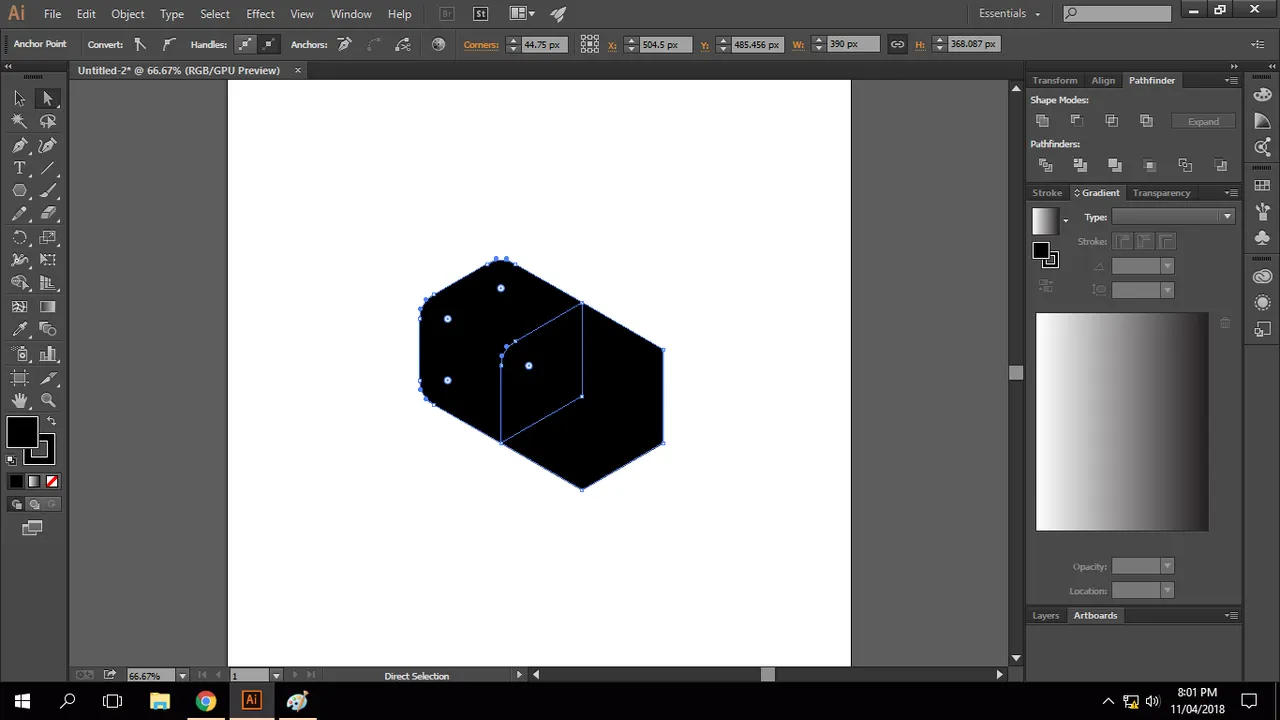1280x720 pixels.
Task: Expand the gradient swatch preset arrow
Action: click(x=1065, y=221)
